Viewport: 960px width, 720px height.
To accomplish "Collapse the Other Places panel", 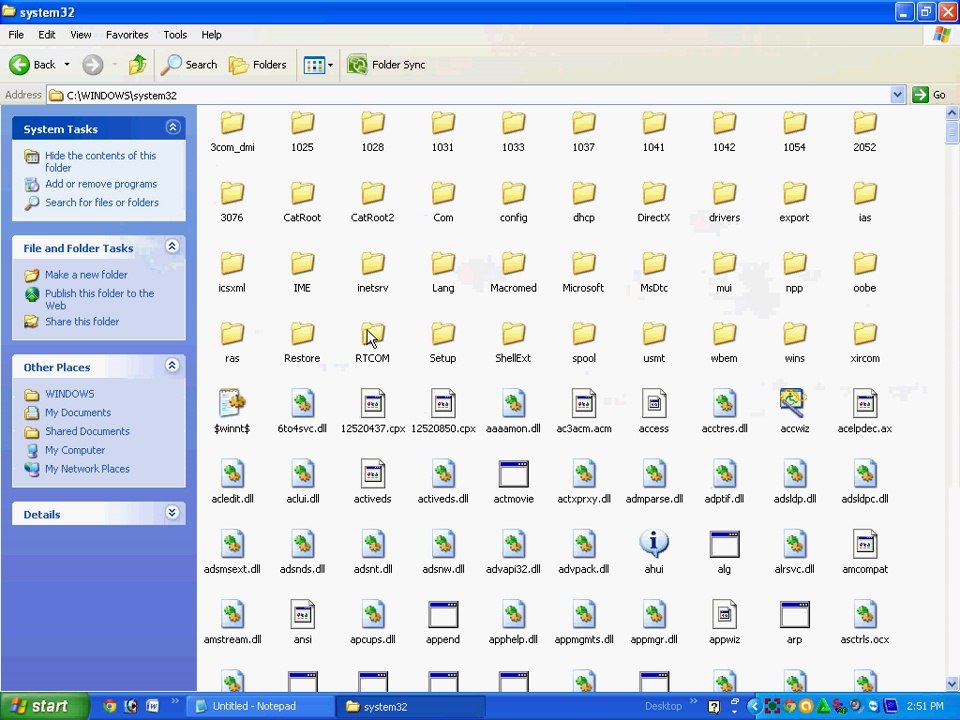I will tap(173, 366).
